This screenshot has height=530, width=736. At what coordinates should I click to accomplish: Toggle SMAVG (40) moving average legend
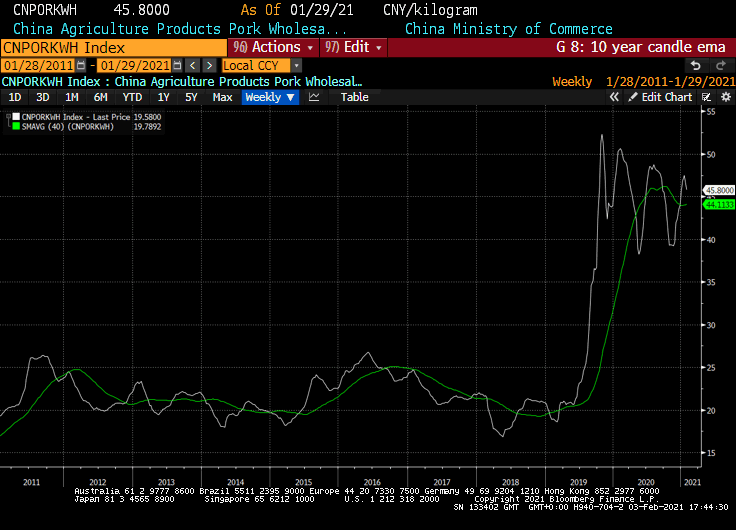(x=62, y=127)
